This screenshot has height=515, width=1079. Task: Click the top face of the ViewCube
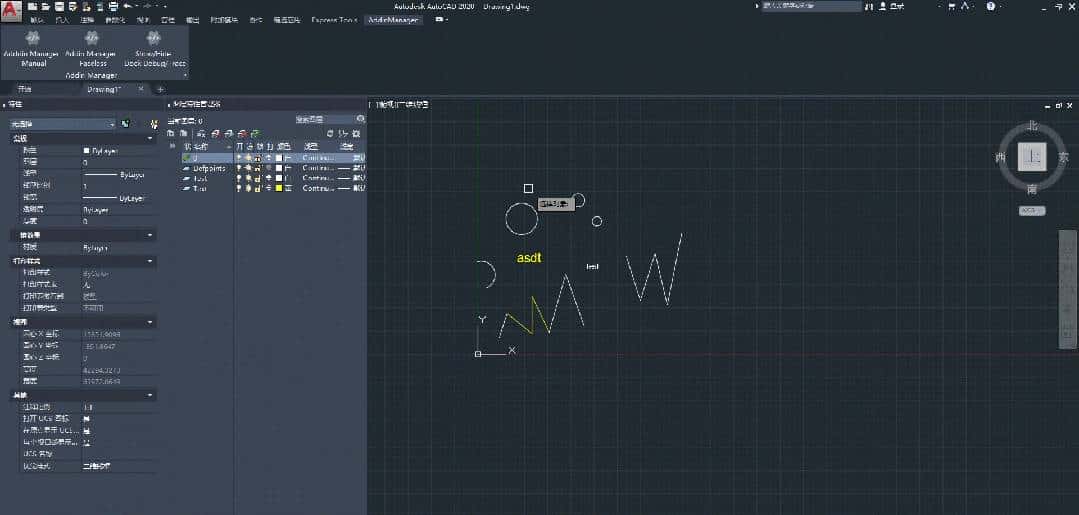pos(1031,157)
